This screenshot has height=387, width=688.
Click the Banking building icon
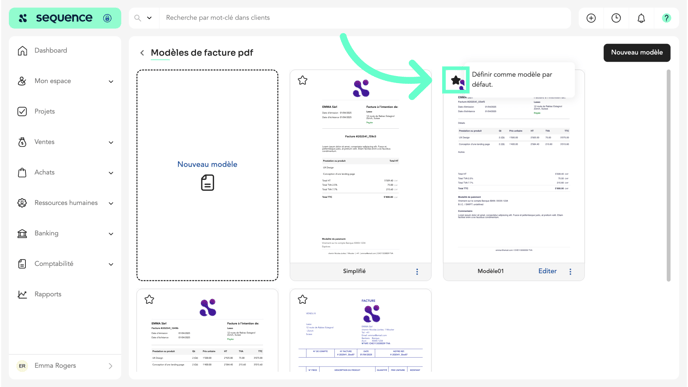click(x=22, y=233)
